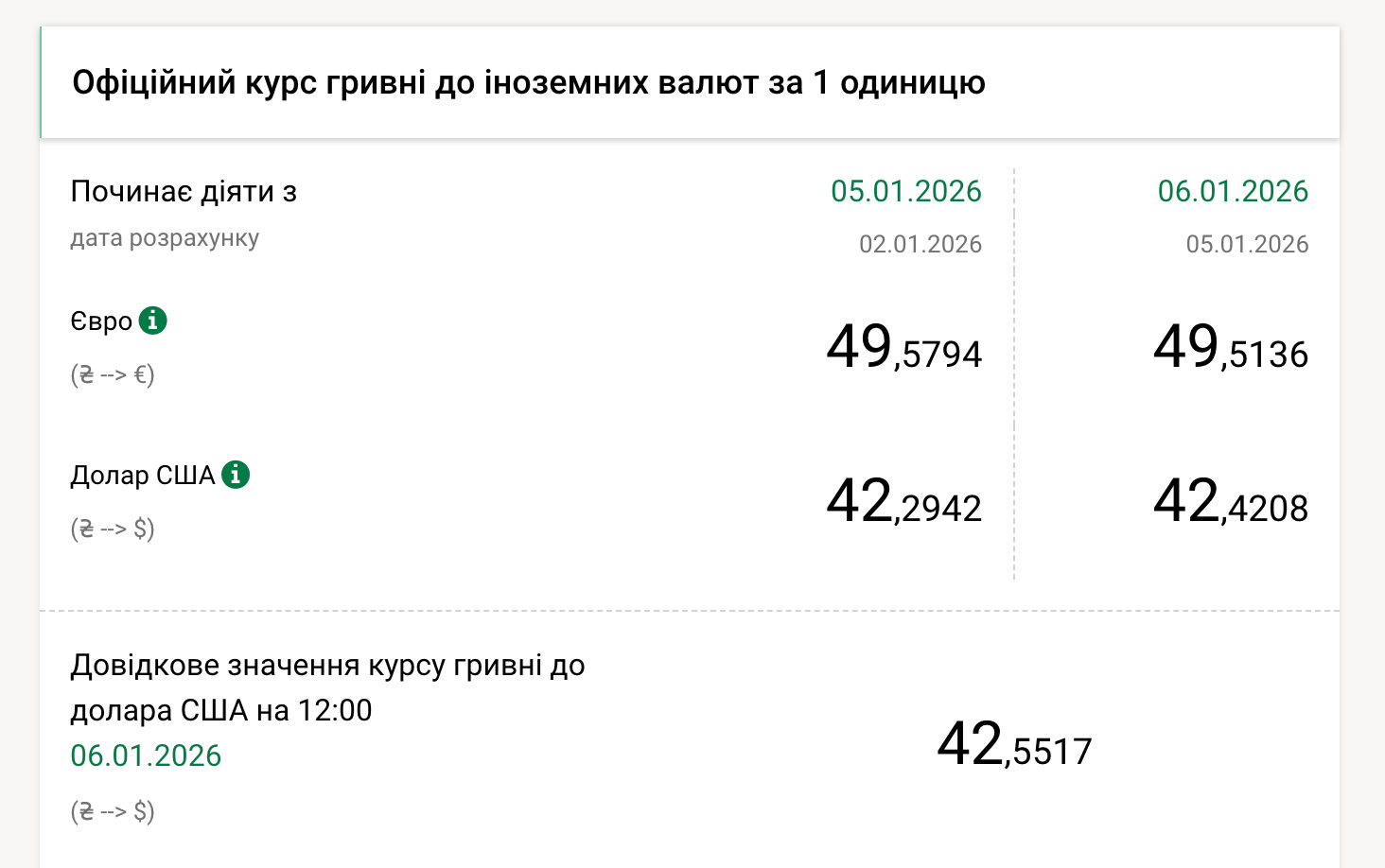Click the green 06.01.2026 date under reference rate

(146, 755)
